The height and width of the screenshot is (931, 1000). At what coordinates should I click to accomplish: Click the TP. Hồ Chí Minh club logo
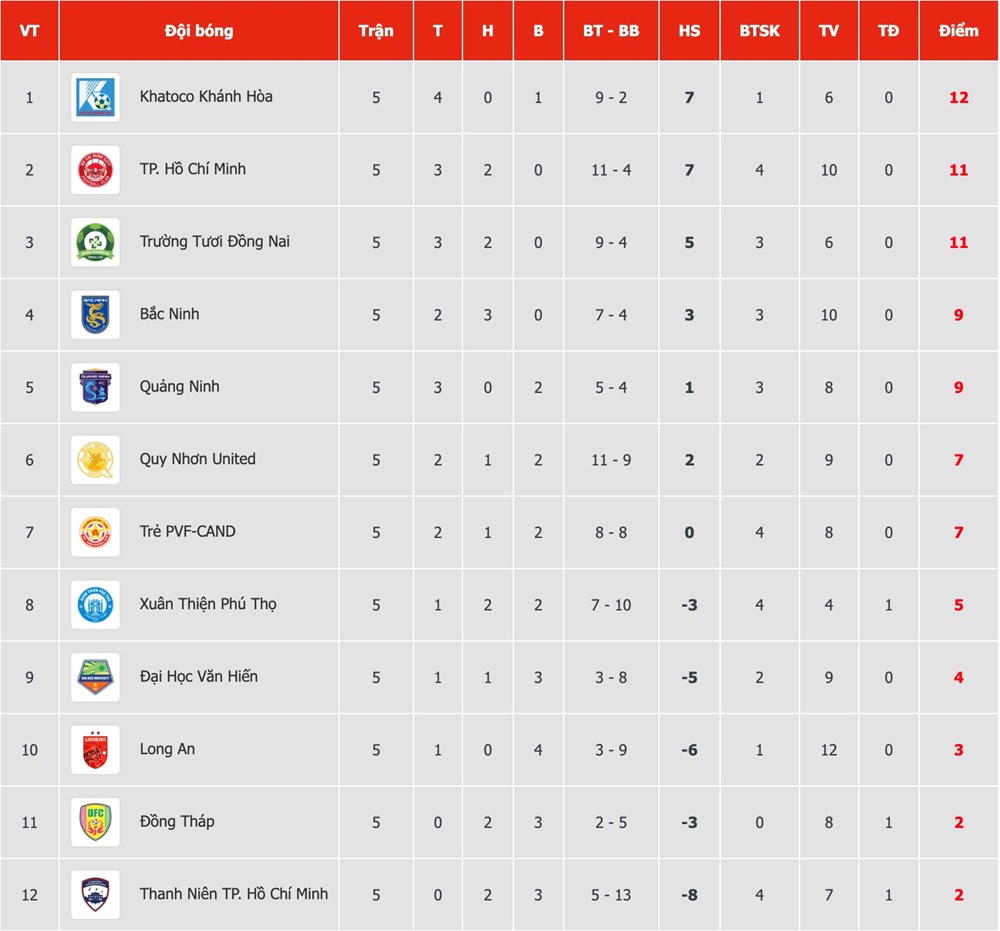[x=96, y=170]
